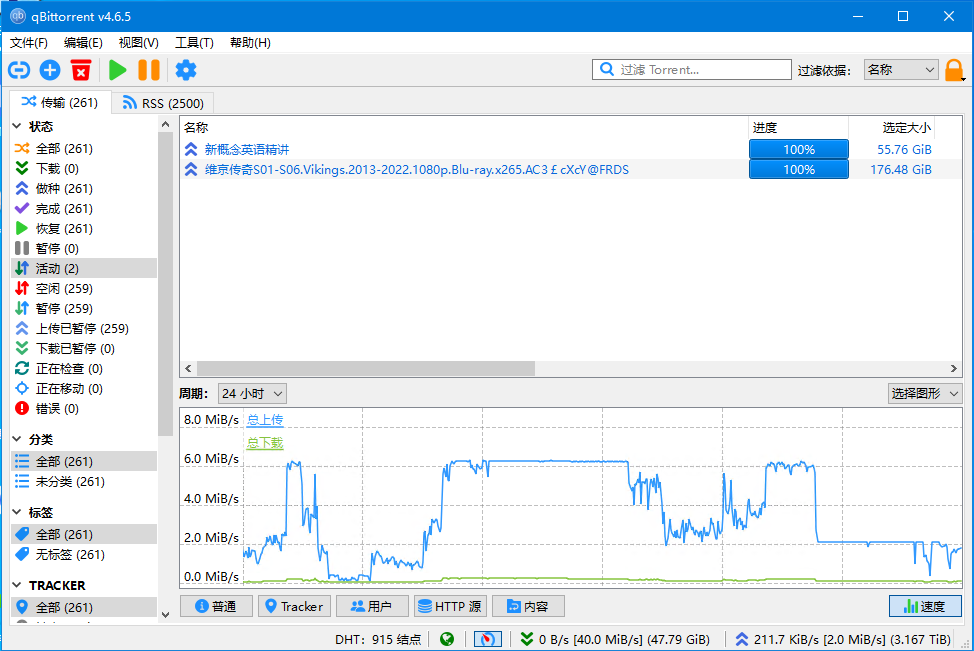Click the add torrent file plus icon
The image size is (974, 651).
[x=50, y=70]
